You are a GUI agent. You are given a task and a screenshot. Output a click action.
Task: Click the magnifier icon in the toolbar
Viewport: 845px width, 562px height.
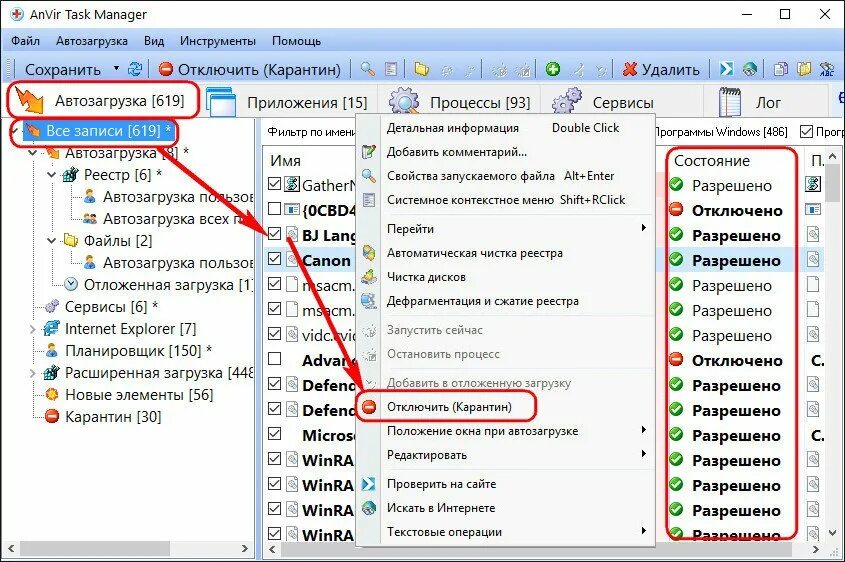[x=368, y=69]
